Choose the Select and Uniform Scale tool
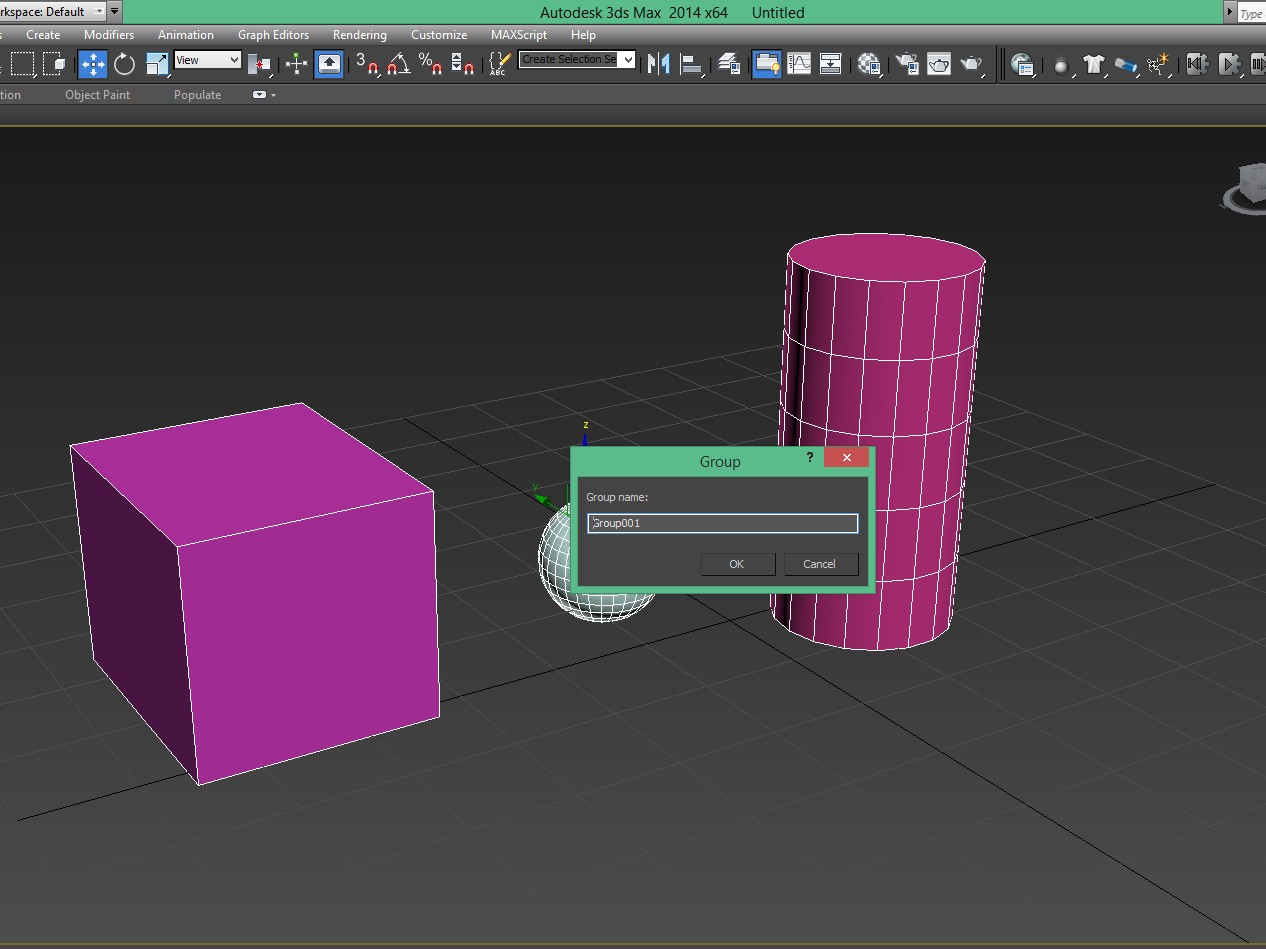Image resolution: width=1266 pixels, height=949 pixels. pyautogui.click(x=157, y=64)
